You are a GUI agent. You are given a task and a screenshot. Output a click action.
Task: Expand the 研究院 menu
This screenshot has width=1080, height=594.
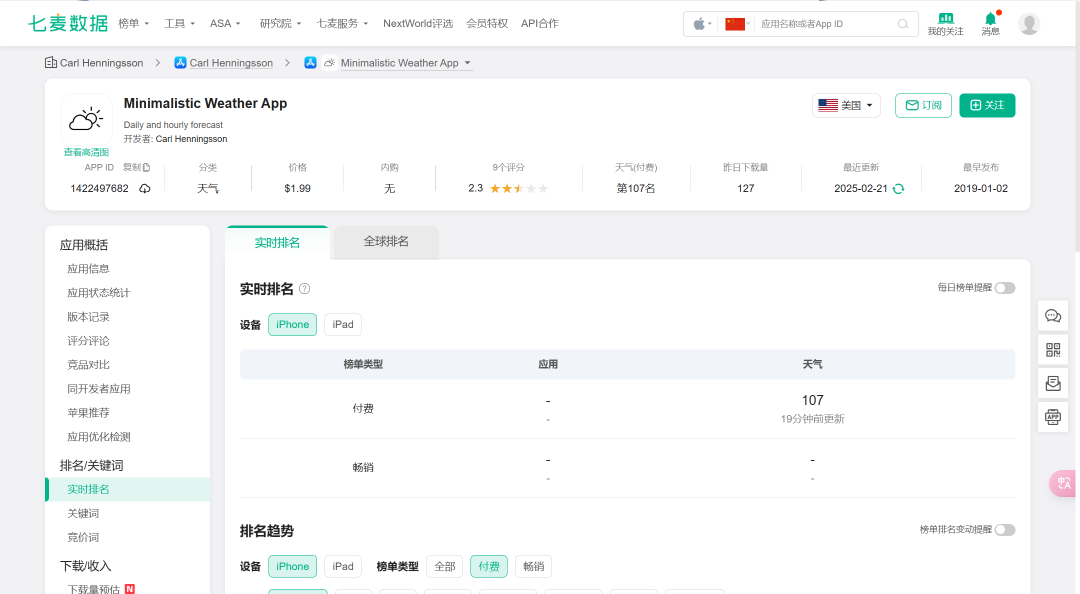pyautogui.click(x=280, y=23)
